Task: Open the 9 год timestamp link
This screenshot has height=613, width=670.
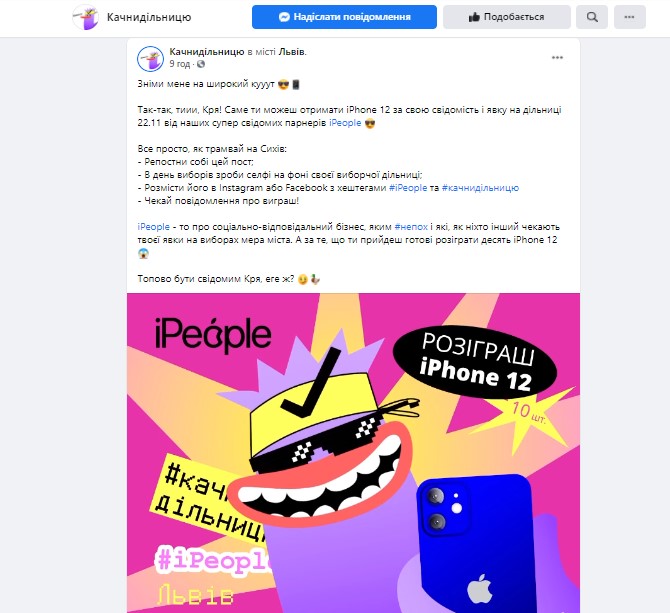Action: [x=179, y=64]
